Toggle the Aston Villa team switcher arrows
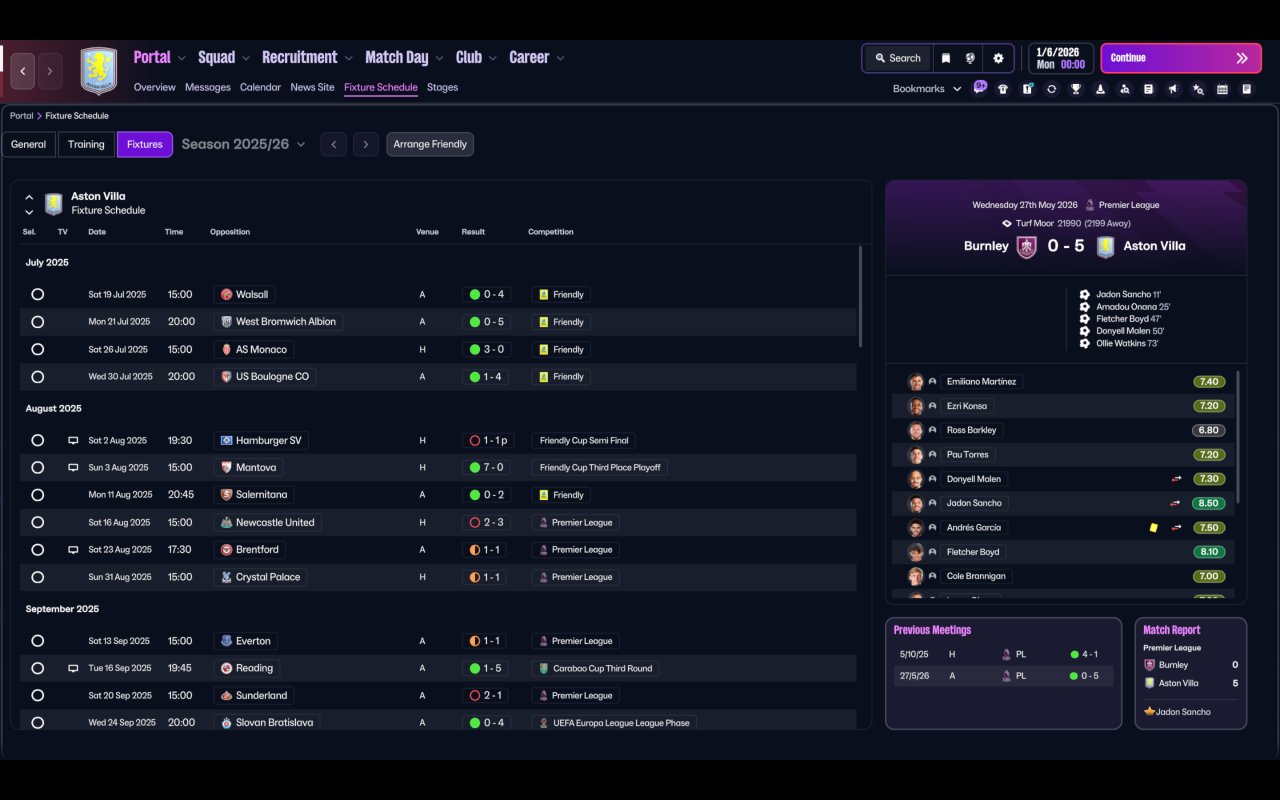This screenshot has width=1280, height=800. tap(29, 204)
